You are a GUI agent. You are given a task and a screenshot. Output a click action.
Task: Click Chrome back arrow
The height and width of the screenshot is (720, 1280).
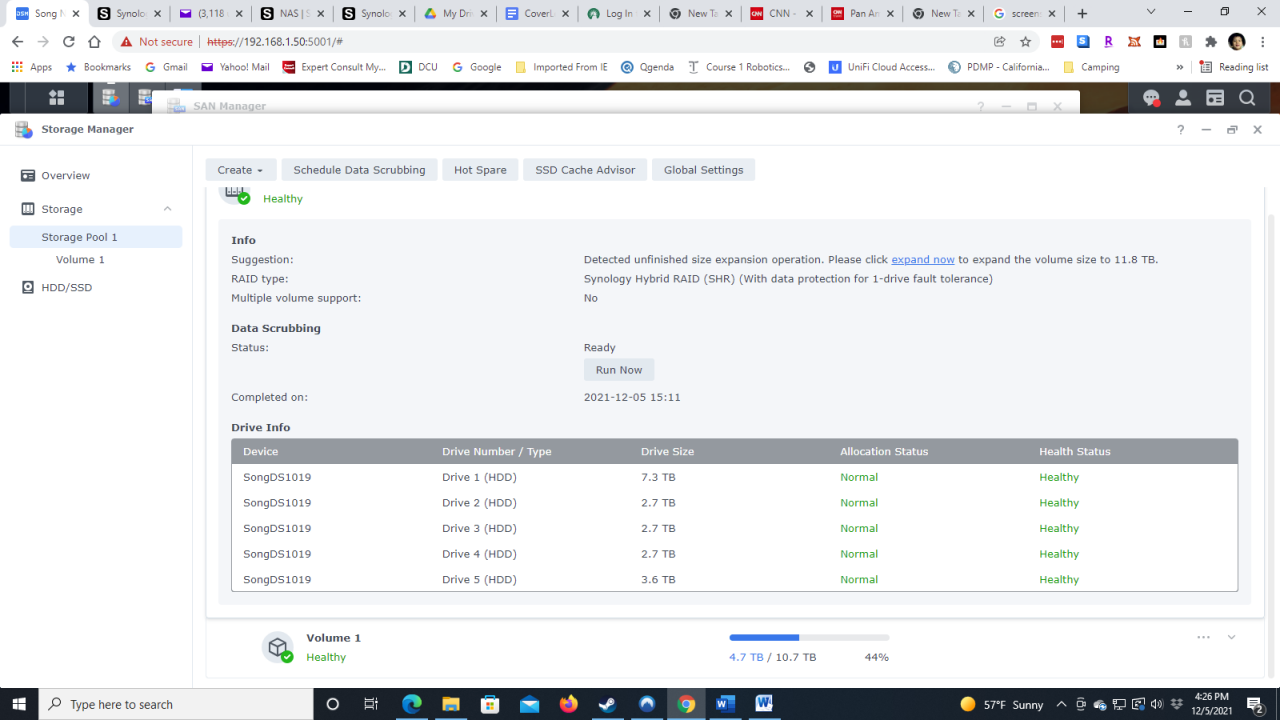[17, 42]
